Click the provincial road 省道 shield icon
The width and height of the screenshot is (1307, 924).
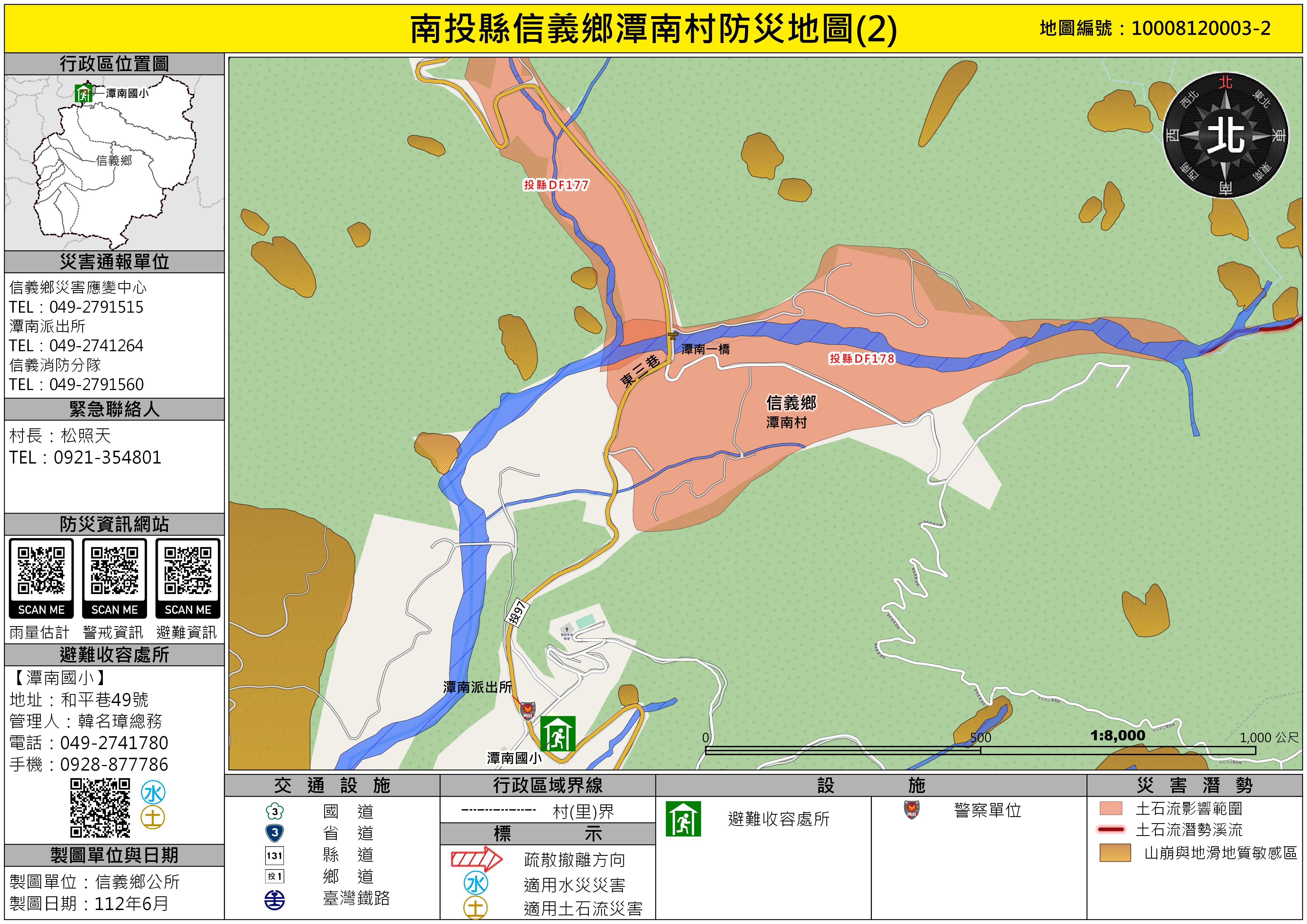point(274,833)
